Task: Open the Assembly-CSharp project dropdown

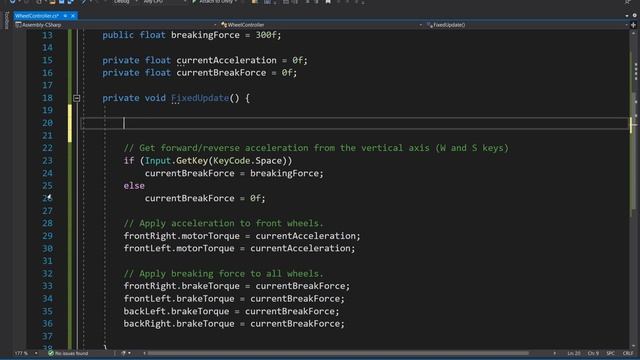Action: (x=116, y=25)
